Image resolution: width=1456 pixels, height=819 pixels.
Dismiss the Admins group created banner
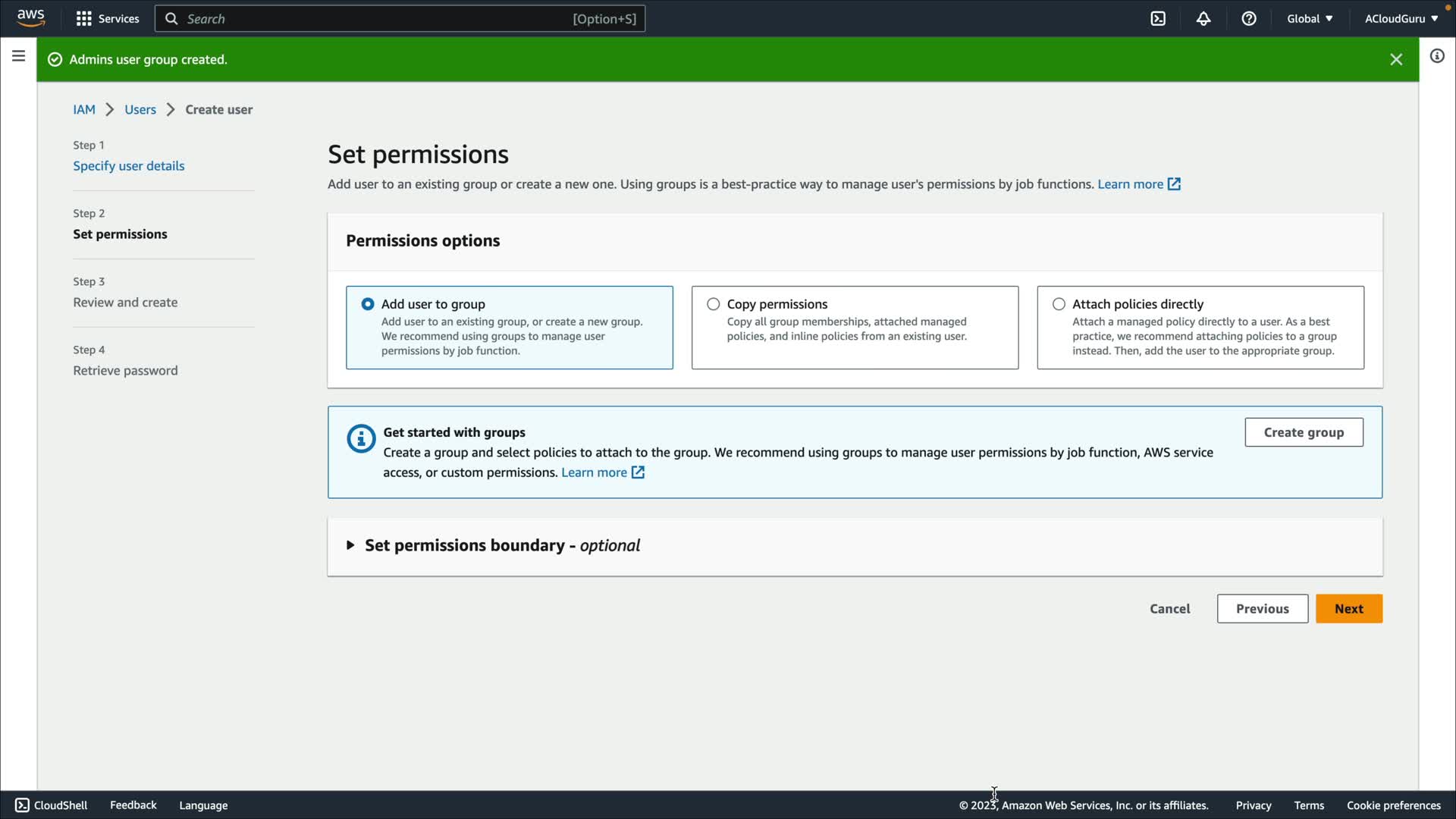[1396, 59]
